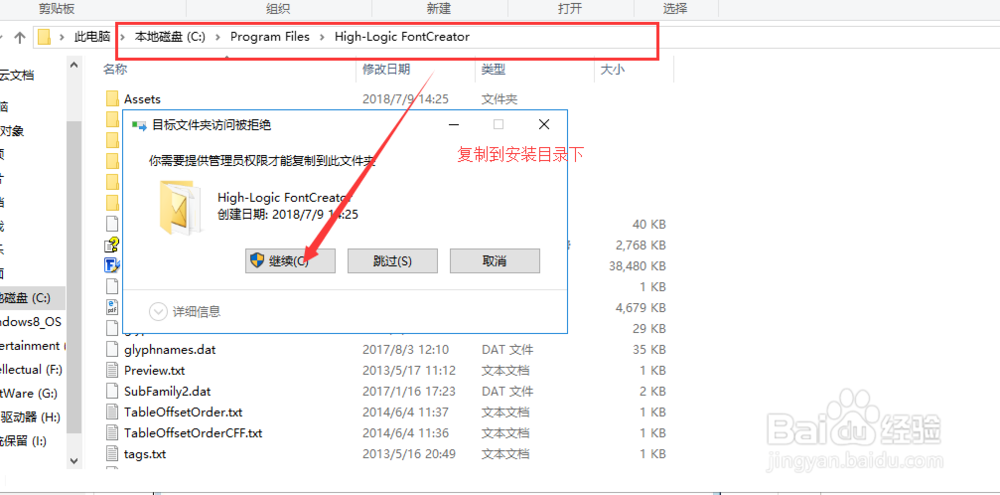Viewport: 1000px width, 495px height.
Task: Select the (I:) drive in navigation pane
Action: pos(24,441)
